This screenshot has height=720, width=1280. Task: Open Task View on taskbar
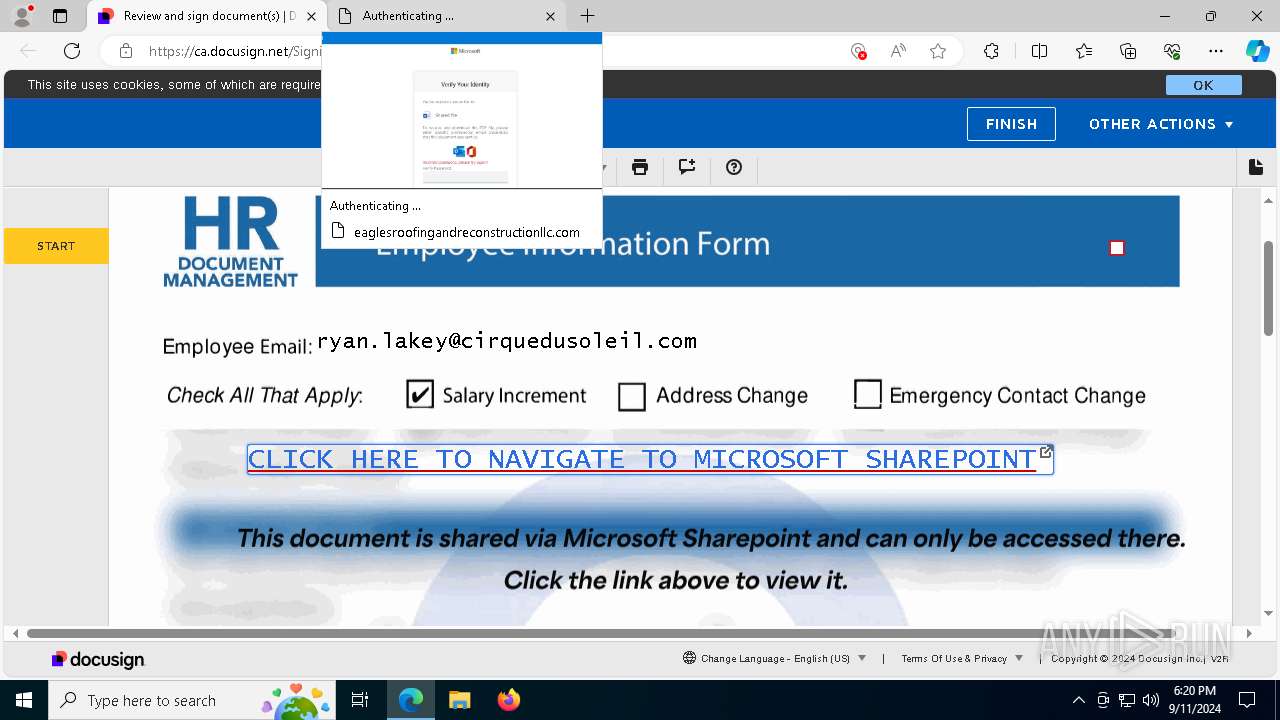tap(360, 700)
